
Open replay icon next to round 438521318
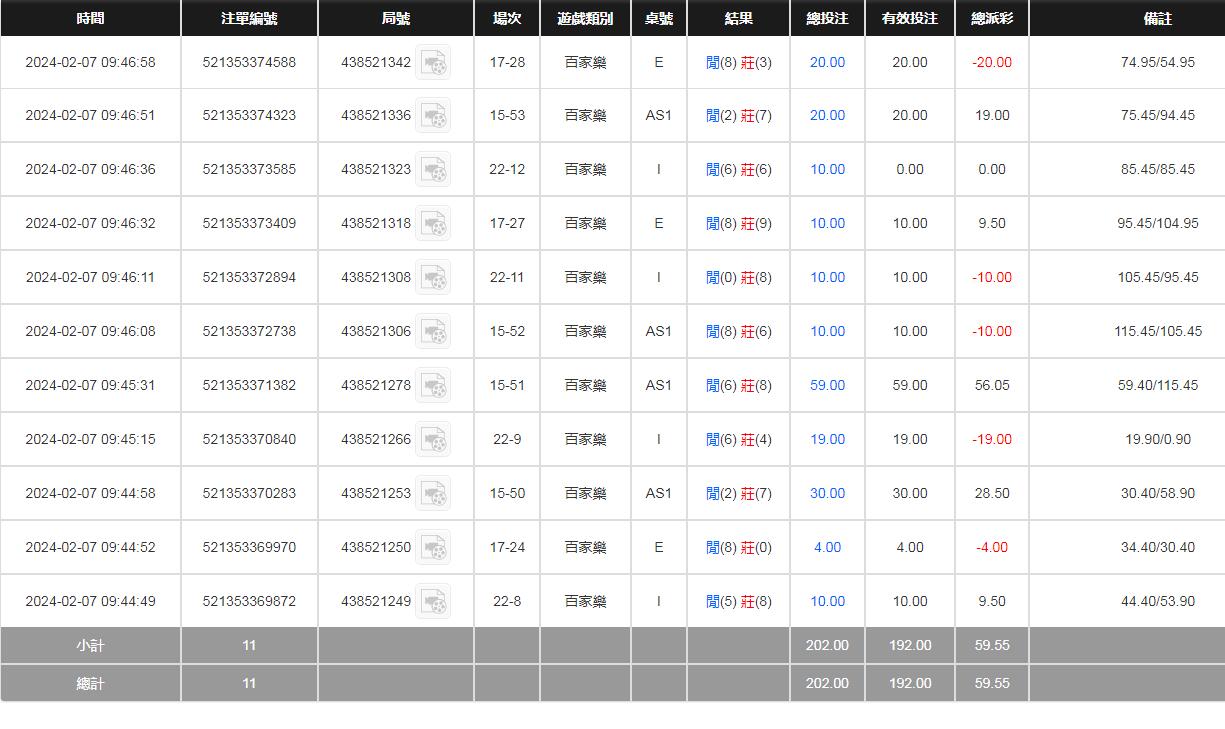433,224
